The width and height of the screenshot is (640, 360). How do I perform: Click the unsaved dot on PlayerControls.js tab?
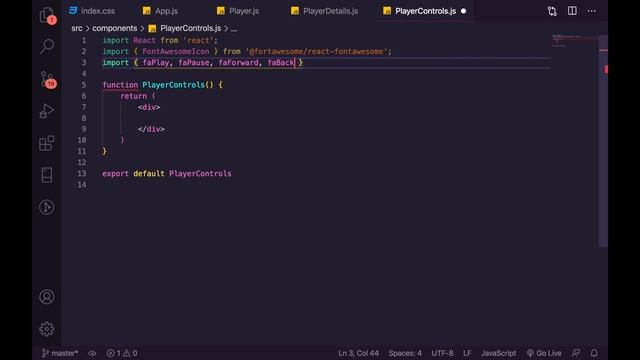point(463,11)
